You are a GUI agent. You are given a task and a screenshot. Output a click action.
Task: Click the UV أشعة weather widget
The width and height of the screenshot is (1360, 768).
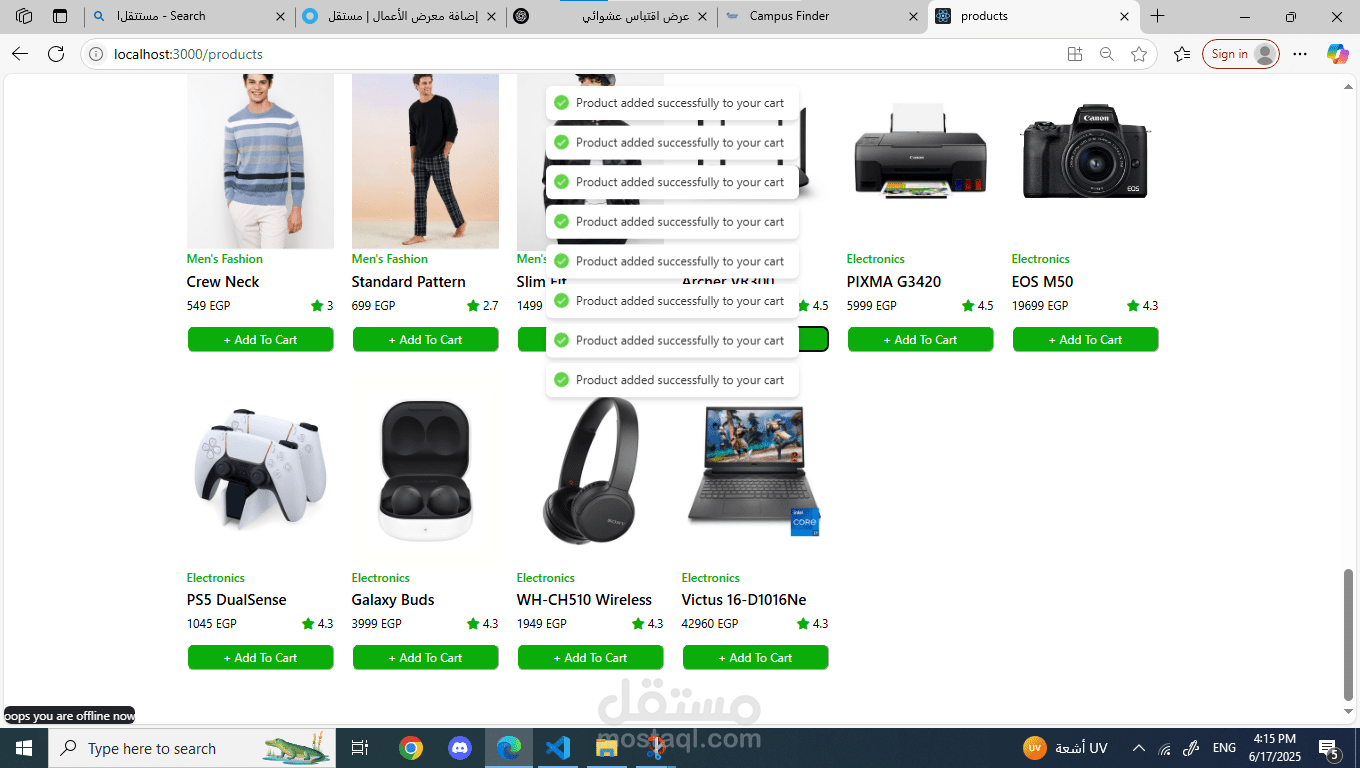(x=1066, y=748)
